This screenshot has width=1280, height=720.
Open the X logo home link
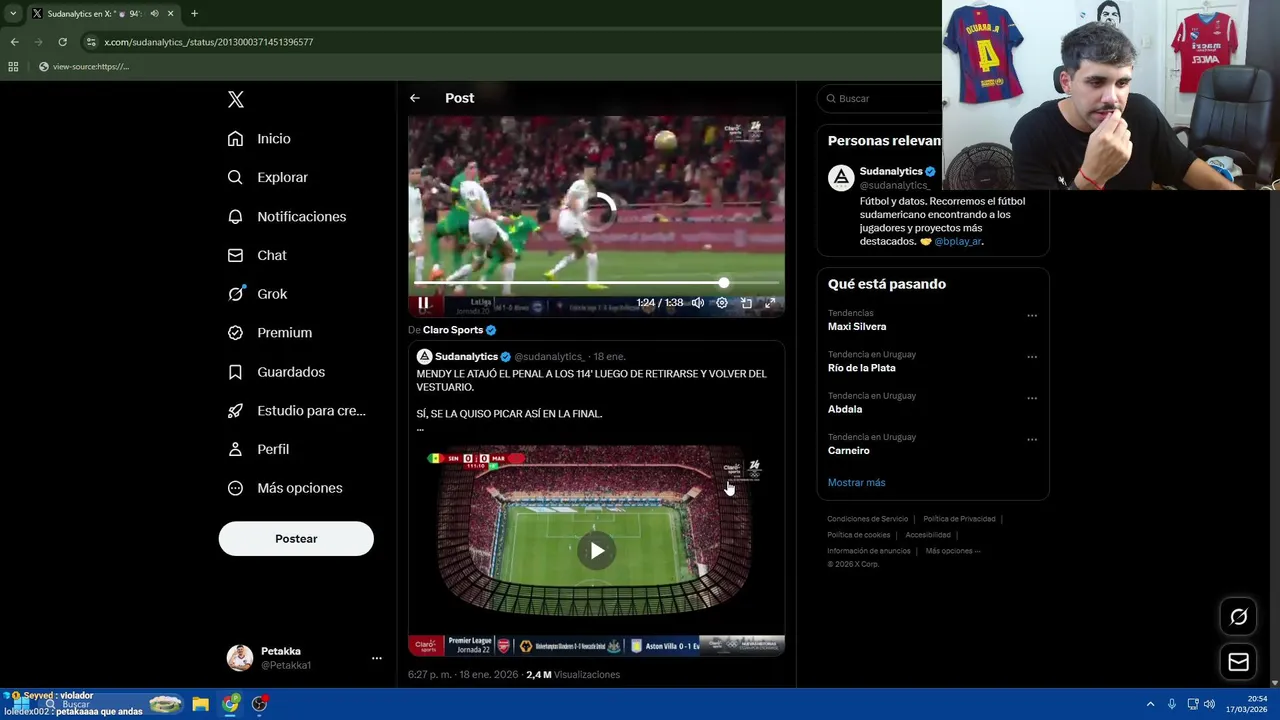(x=236, y=99)
